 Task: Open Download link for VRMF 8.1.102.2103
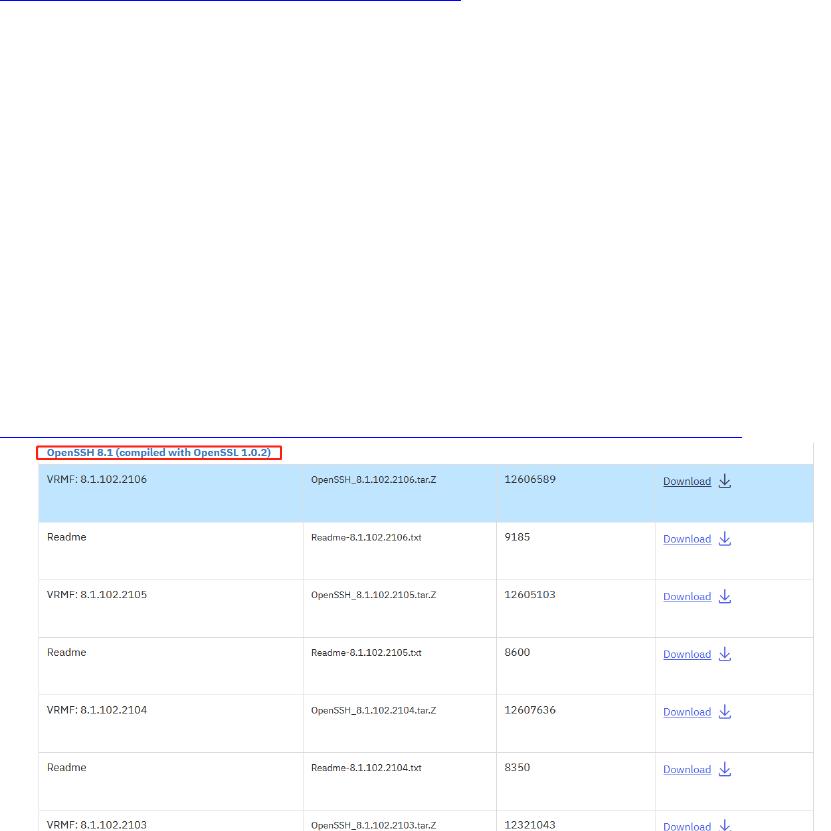coord(687,826)
